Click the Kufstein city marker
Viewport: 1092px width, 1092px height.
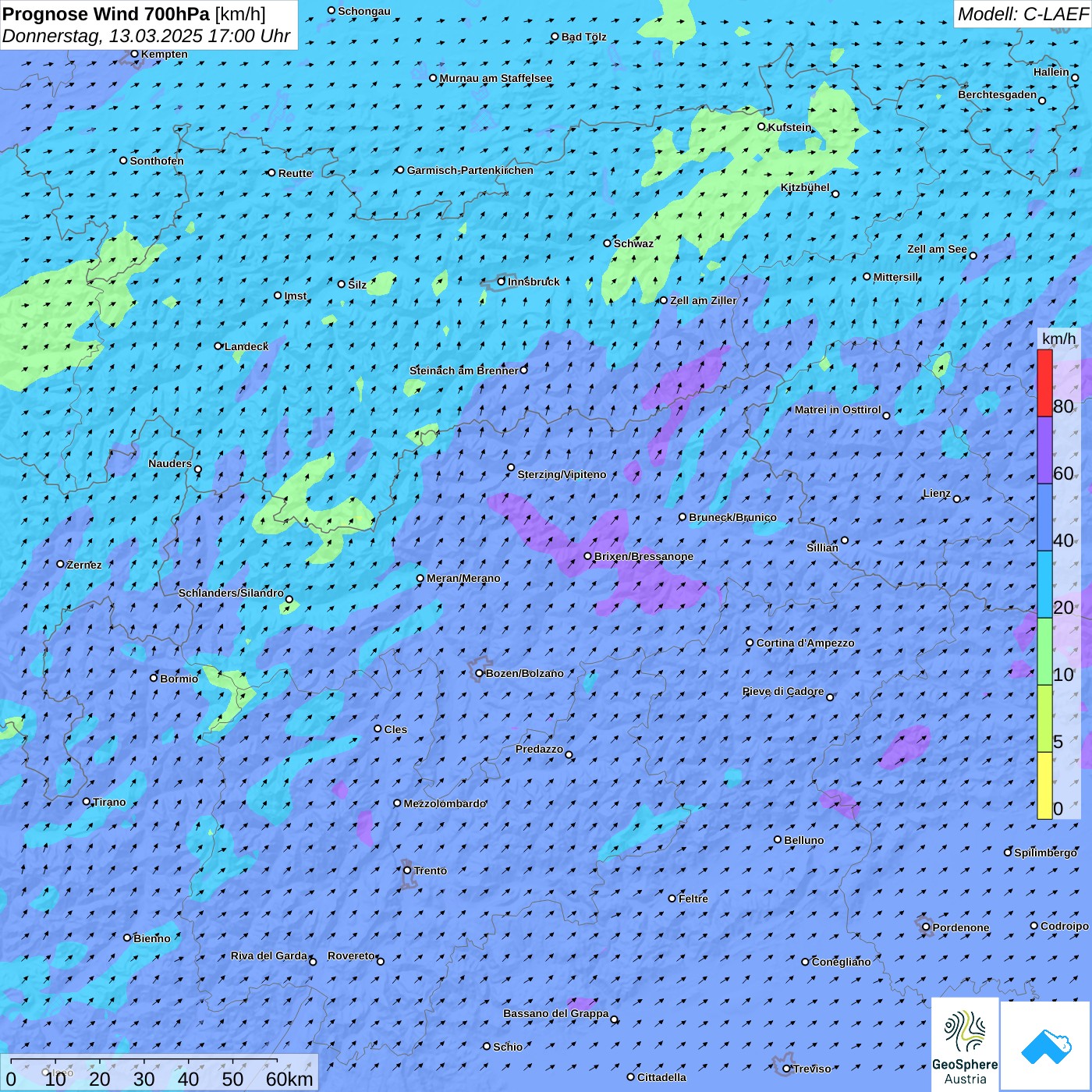click(x=762, y=126)
